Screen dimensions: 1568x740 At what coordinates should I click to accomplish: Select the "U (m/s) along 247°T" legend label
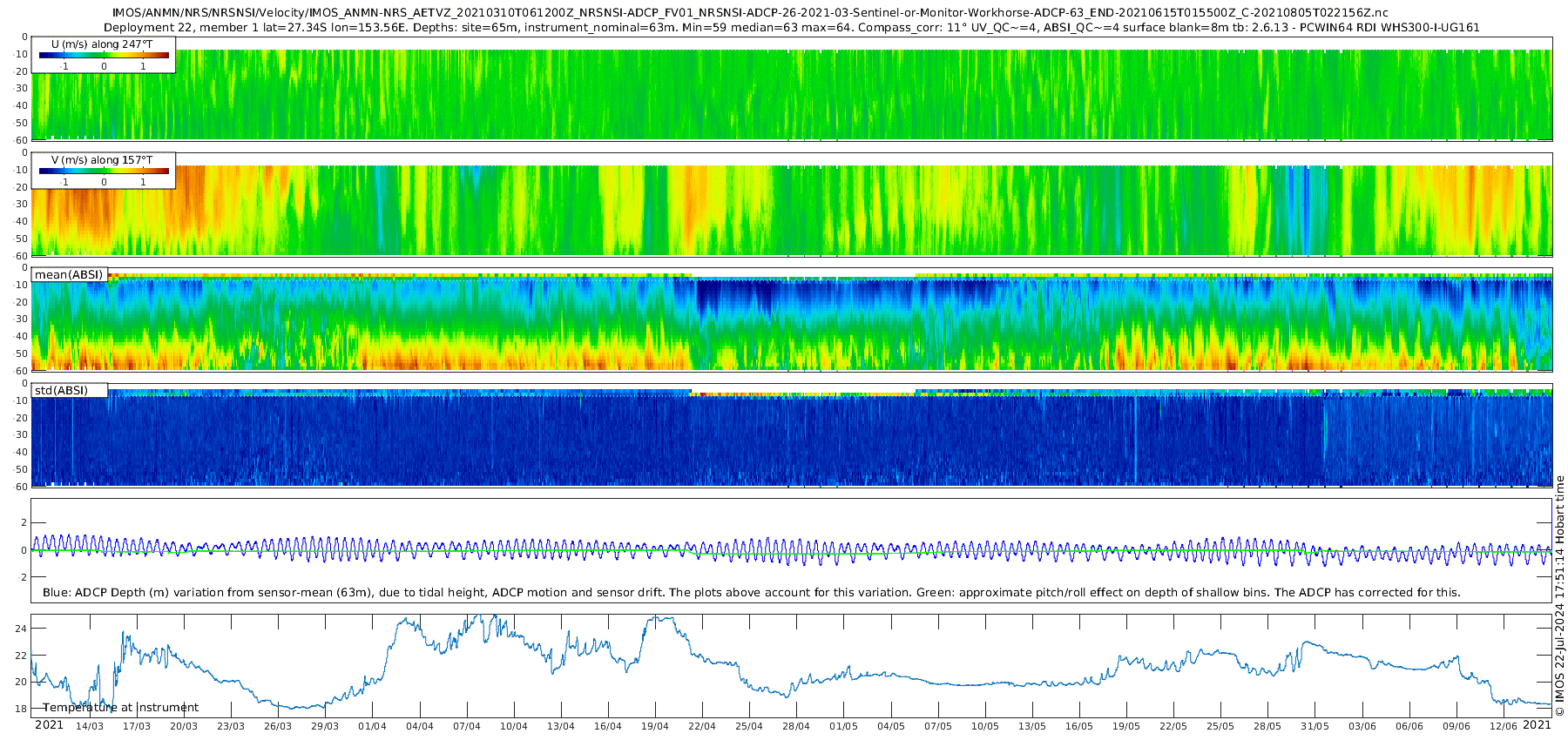point(102,44)
